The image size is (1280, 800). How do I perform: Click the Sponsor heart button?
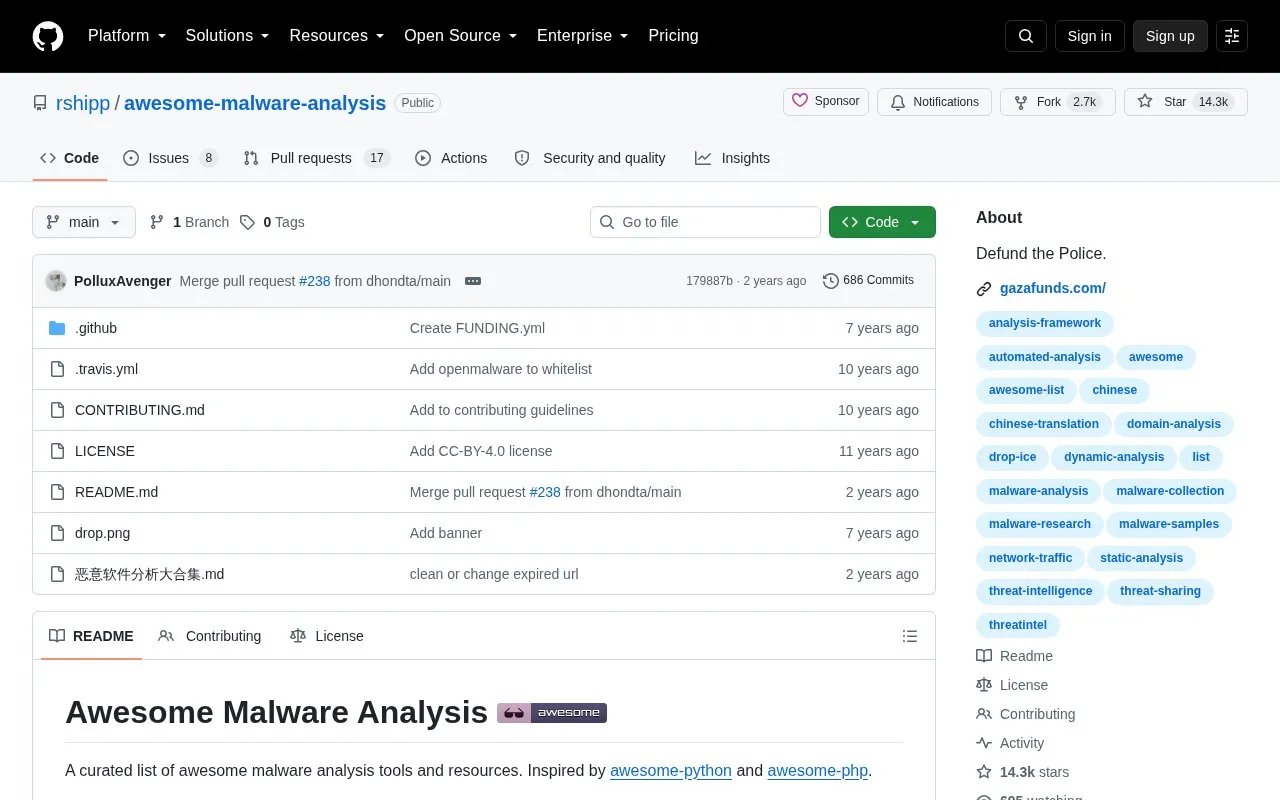(826, 102)
